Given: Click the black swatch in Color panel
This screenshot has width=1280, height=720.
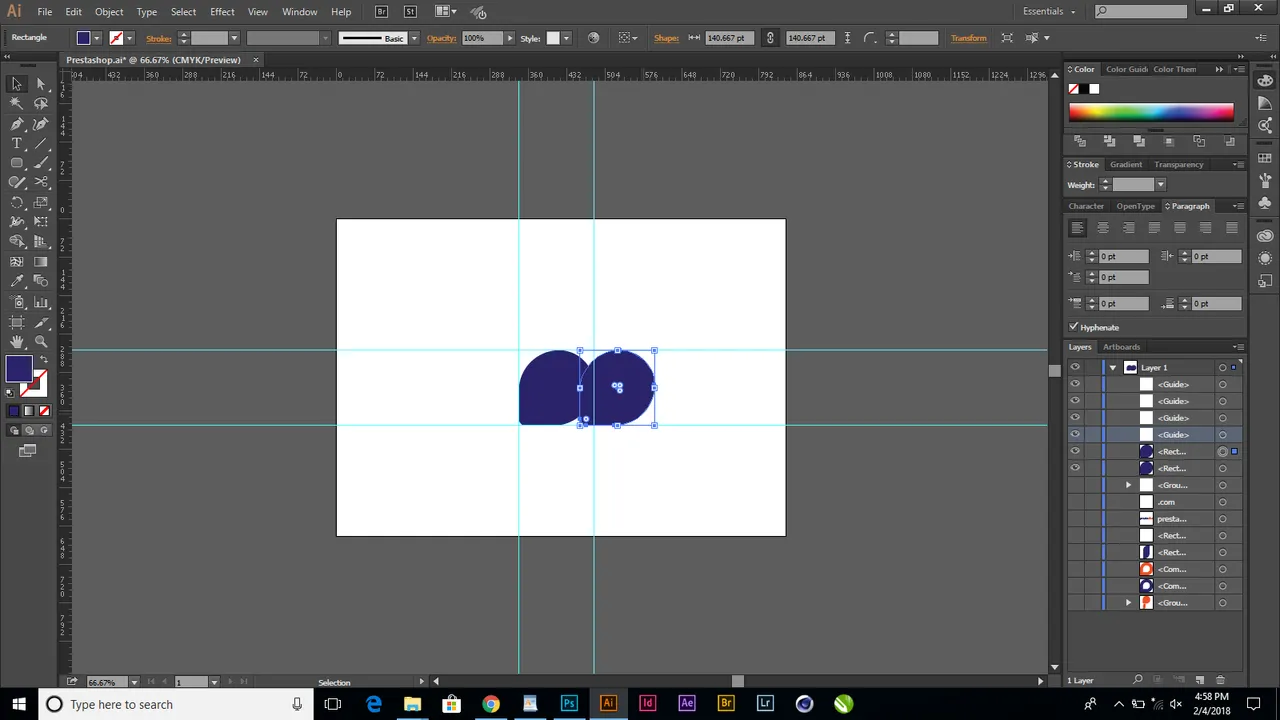Looking at the screenshot, I should click(x=1084, y=89).
